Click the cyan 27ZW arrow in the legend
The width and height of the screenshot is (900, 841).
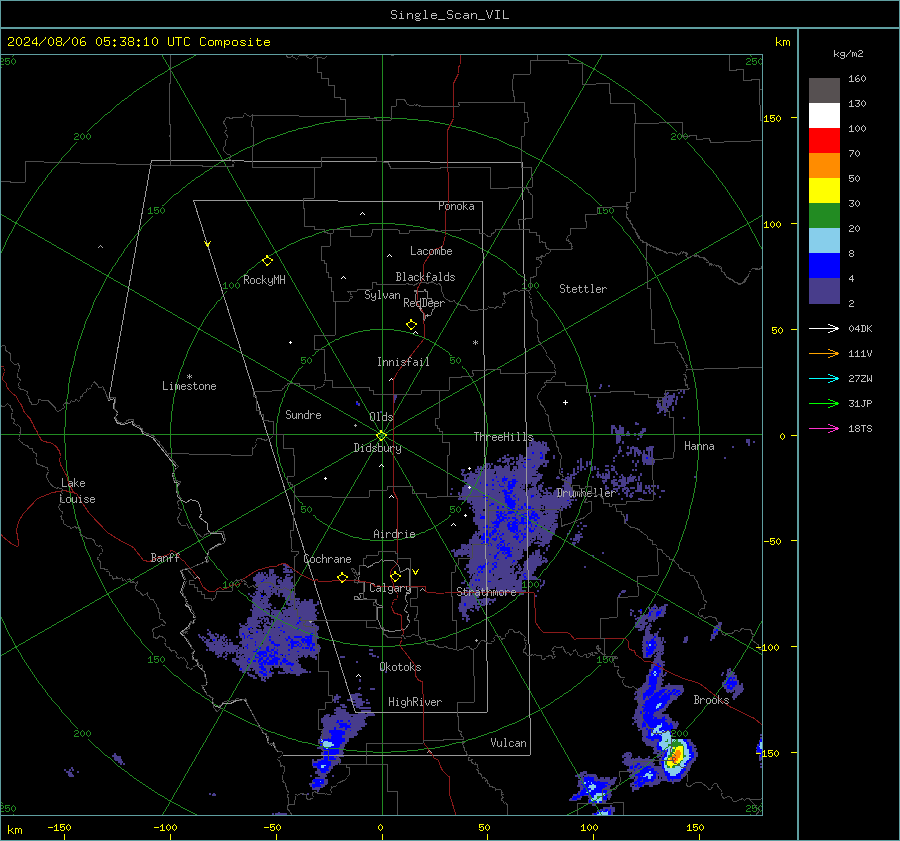coord(824,378)
